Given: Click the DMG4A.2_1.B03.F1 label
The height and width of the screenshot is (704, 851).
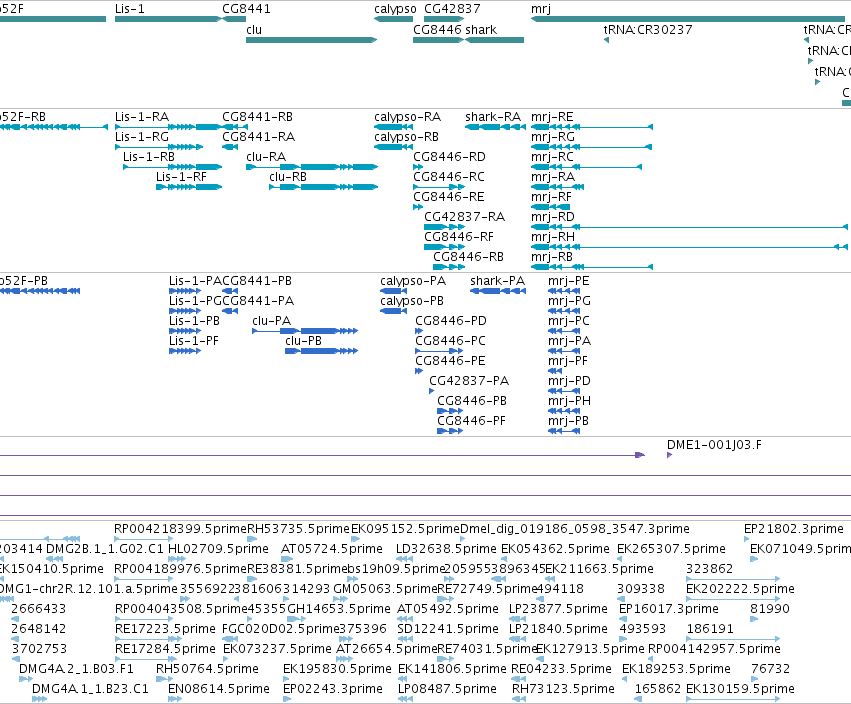Looking at the screenshot, I should click(x=76, y=669).
